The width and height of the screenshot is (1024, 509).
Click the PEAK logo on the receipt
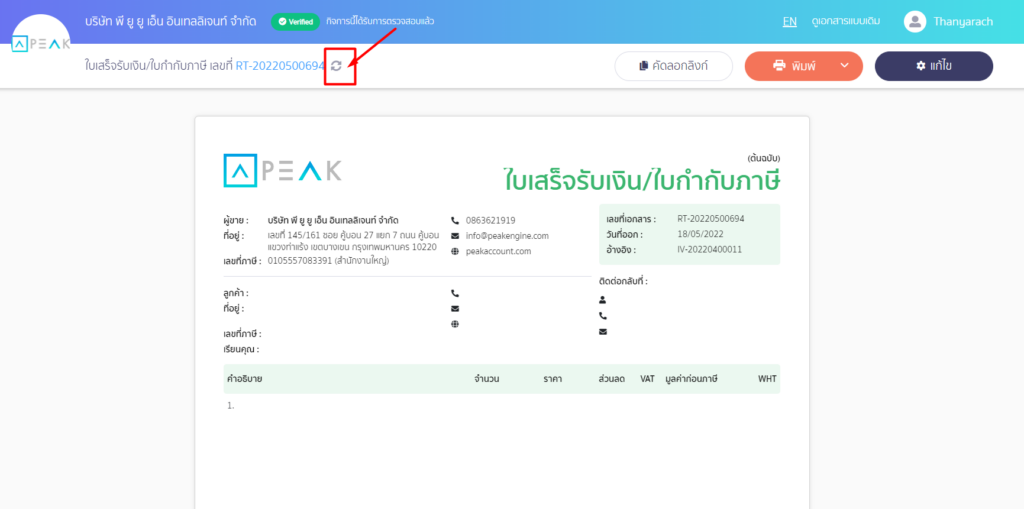point(282,171)
